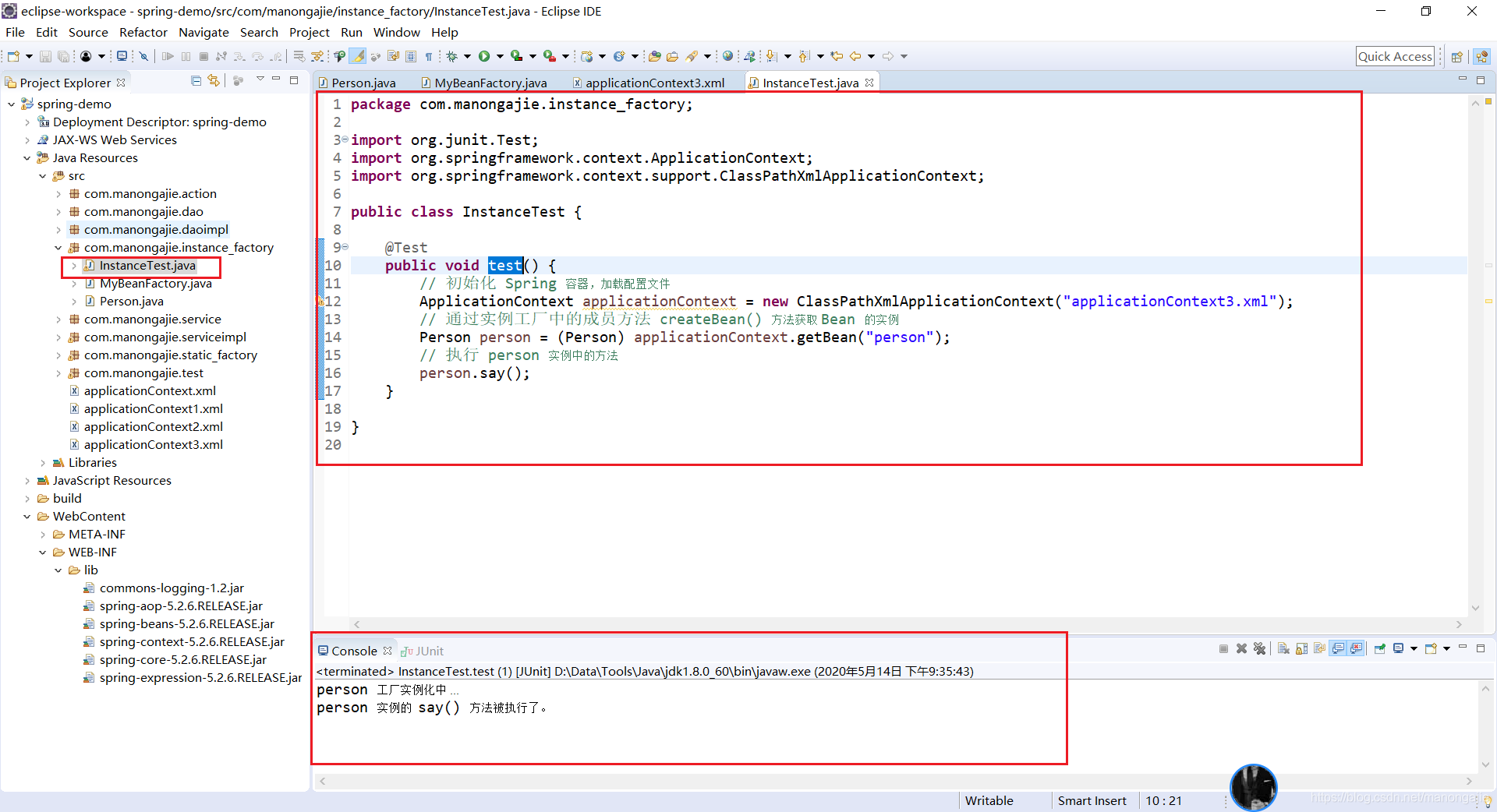
Task: Expand the META-INF folder
Action: click(42, 534)
